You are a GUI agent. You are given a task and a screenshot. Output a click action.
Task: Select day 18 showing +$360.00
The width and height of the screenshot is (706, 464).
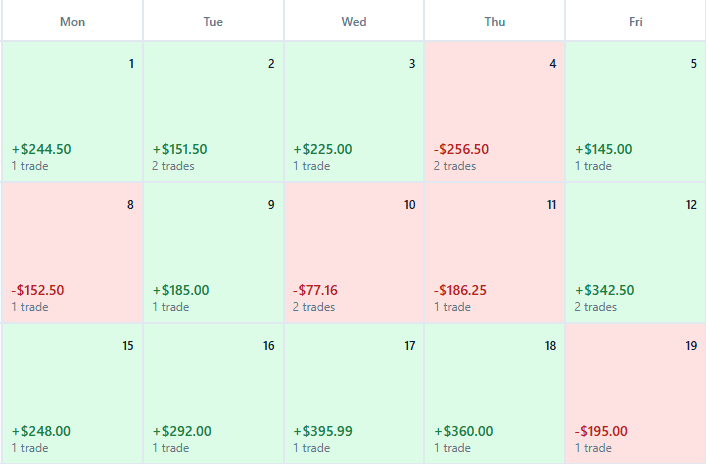495,393
